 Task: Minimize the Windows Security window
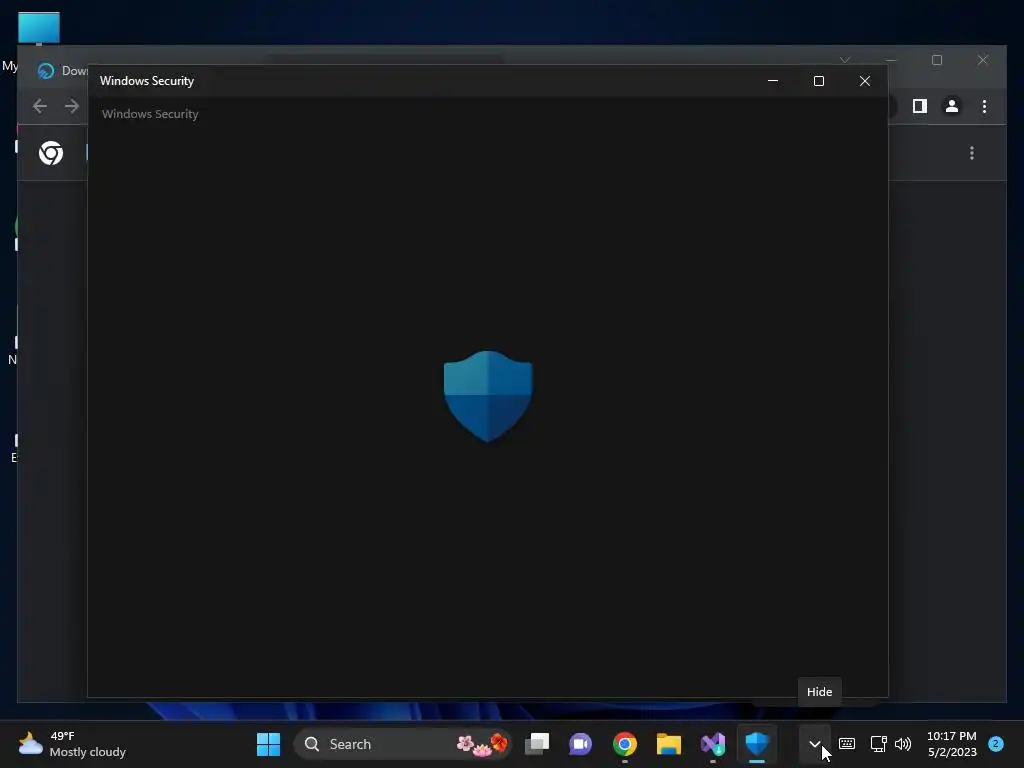point(773,81)
